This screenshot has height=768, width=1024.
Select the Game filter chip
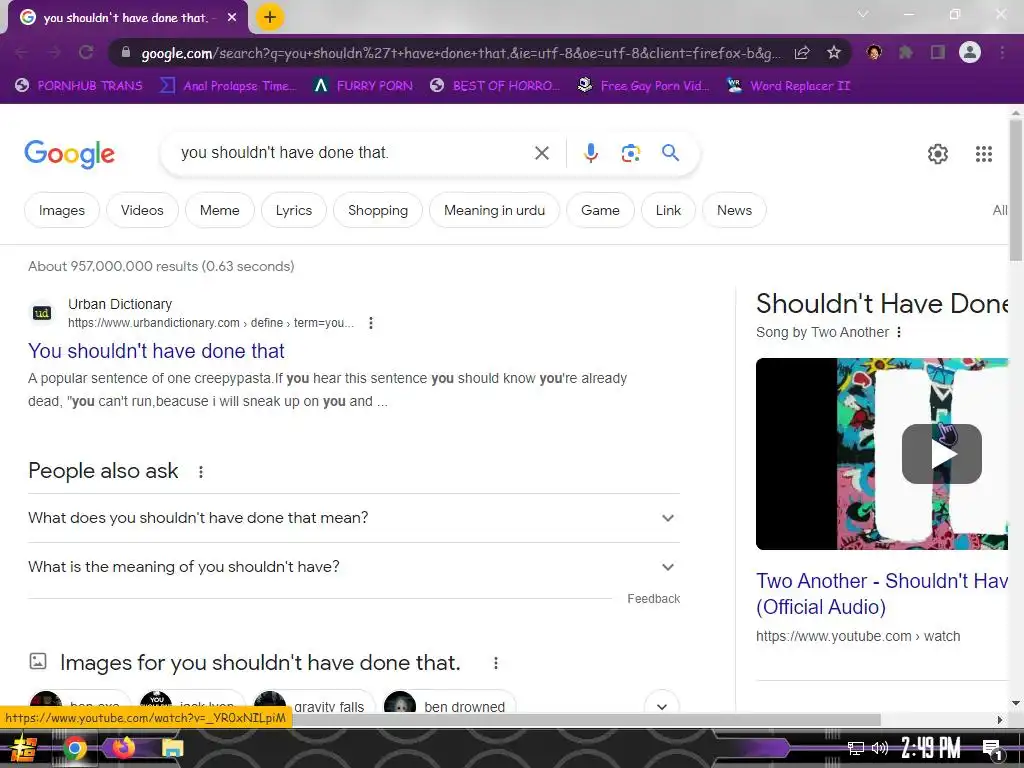tap(600, 210)
